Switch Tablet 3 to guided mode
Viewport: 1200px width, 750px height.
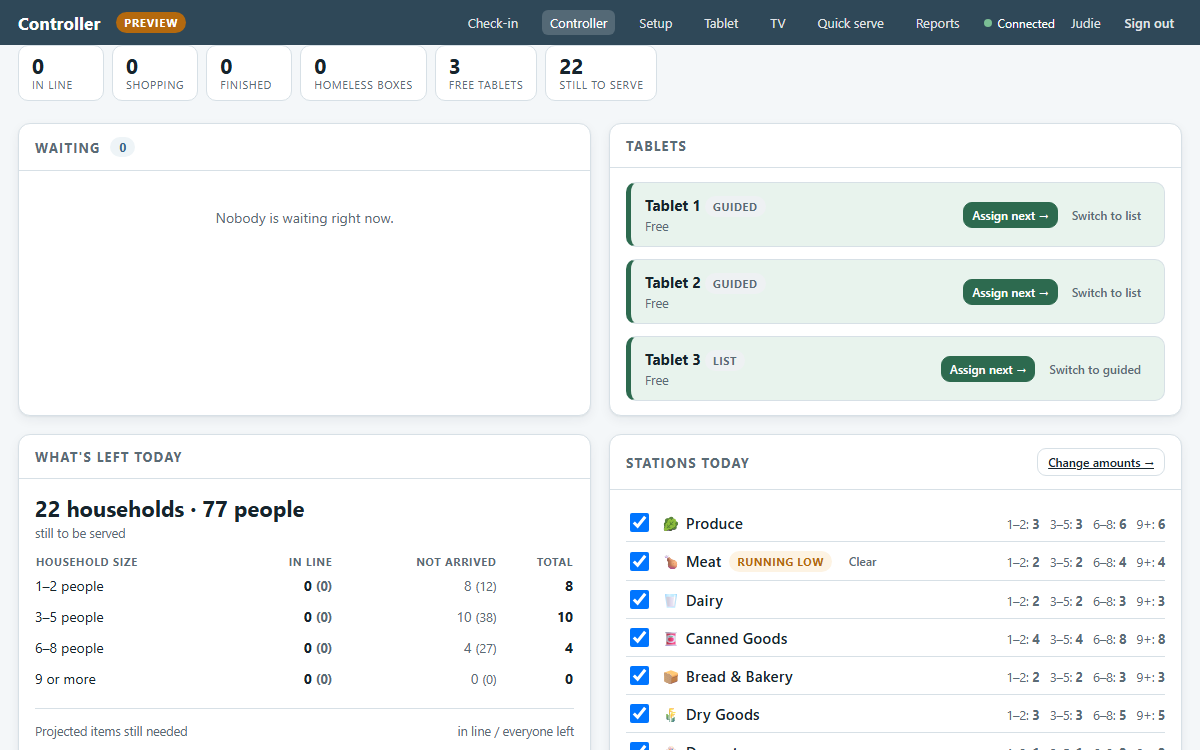[1095, 369]
